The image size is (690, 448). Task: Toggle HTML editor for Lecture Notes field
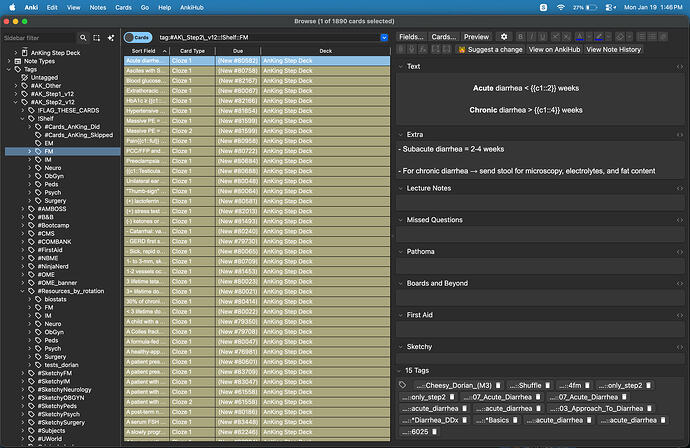pos(680,188)
